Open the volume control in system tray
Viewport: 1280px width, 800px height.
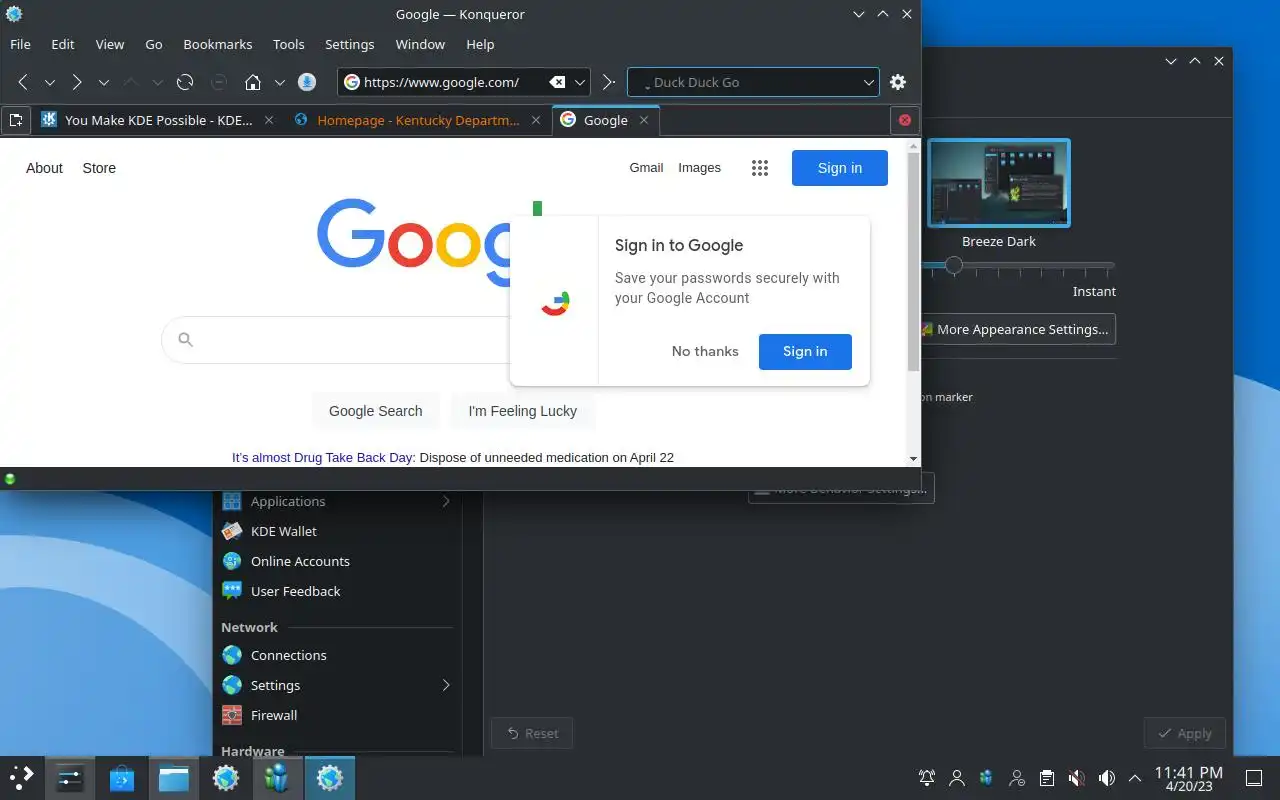1107,777
